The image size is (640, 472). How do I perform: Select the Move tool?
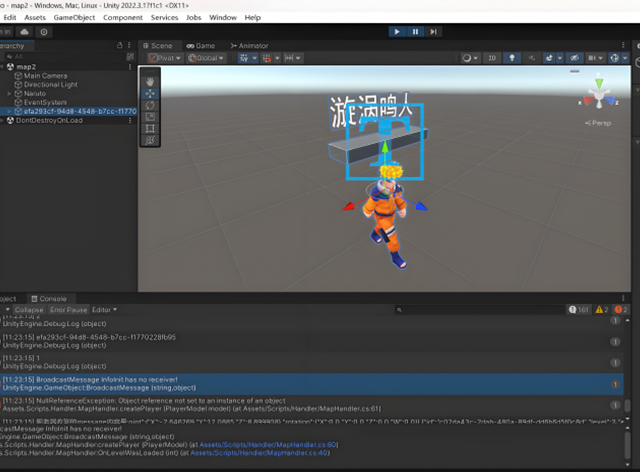pyautogui.click(x=150, y=92)
